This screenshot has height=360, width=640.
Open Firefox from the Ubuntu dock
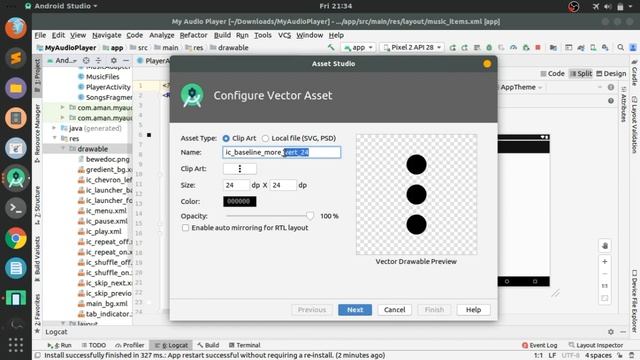(x=16, y=28)
